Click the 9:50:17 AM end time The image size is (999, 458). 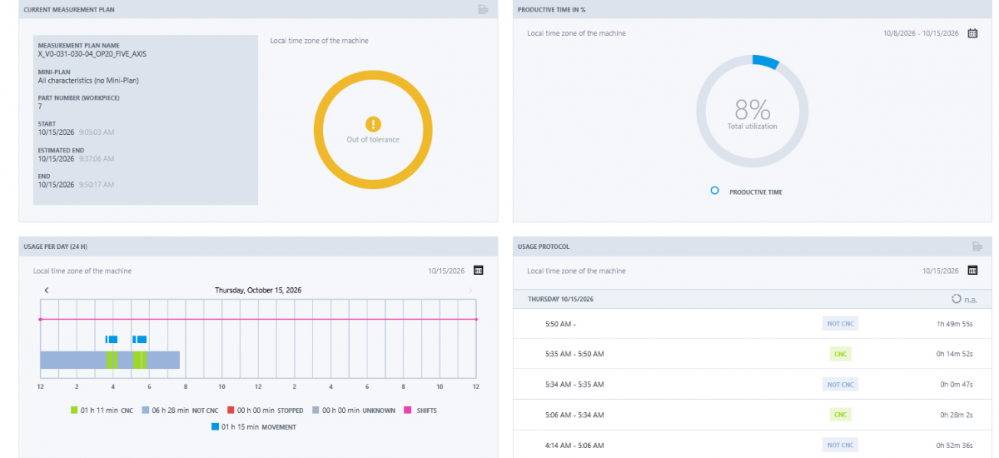(96, 185)
